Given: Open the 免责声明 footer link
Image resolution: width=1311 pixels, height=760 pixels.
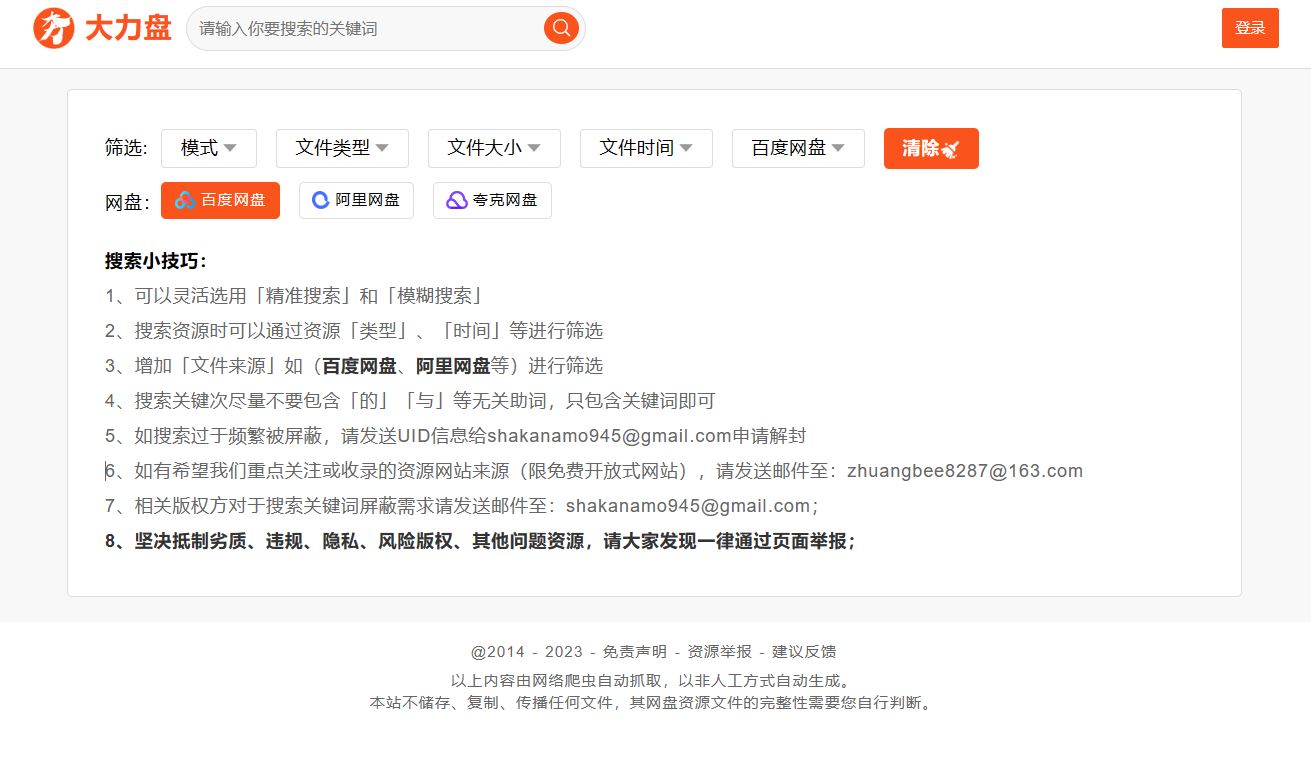Looking at the screenshot, I should (x=634, y=651).
